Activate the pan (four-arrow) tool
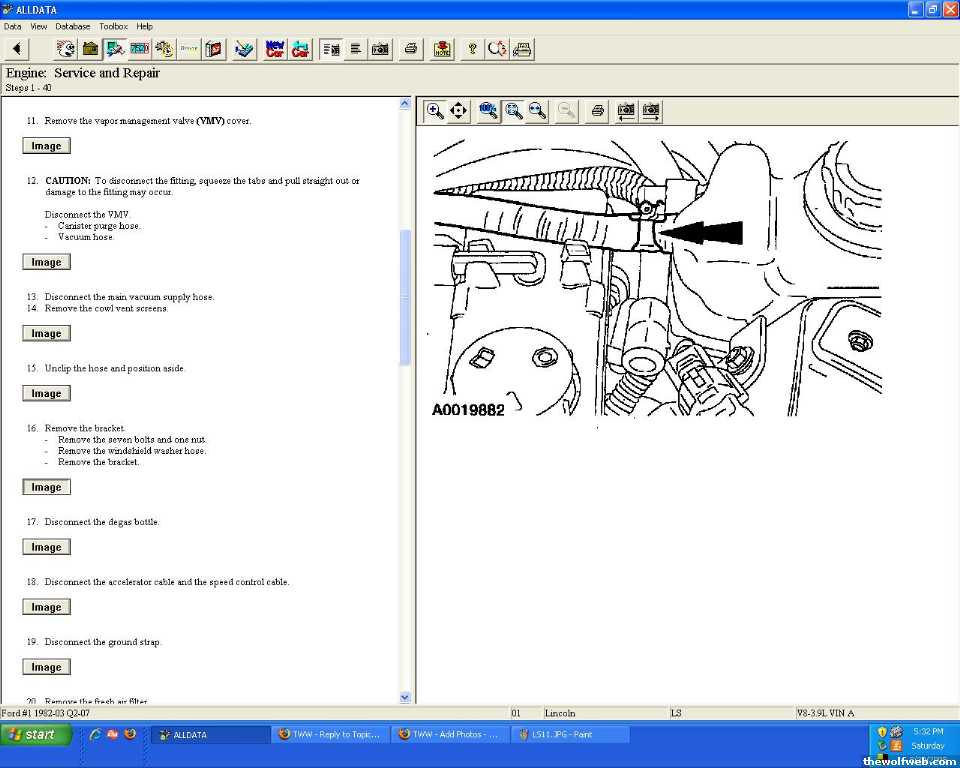960x768 pixels. [459, 111]
